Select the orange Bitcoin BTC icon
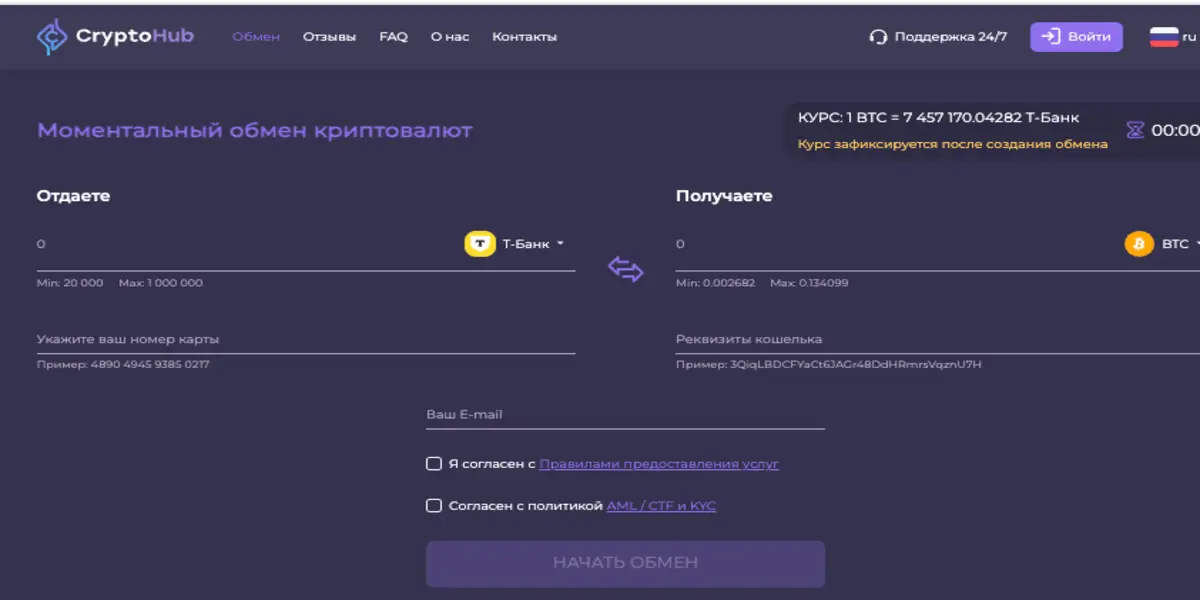 click(x=1139, y=243)
